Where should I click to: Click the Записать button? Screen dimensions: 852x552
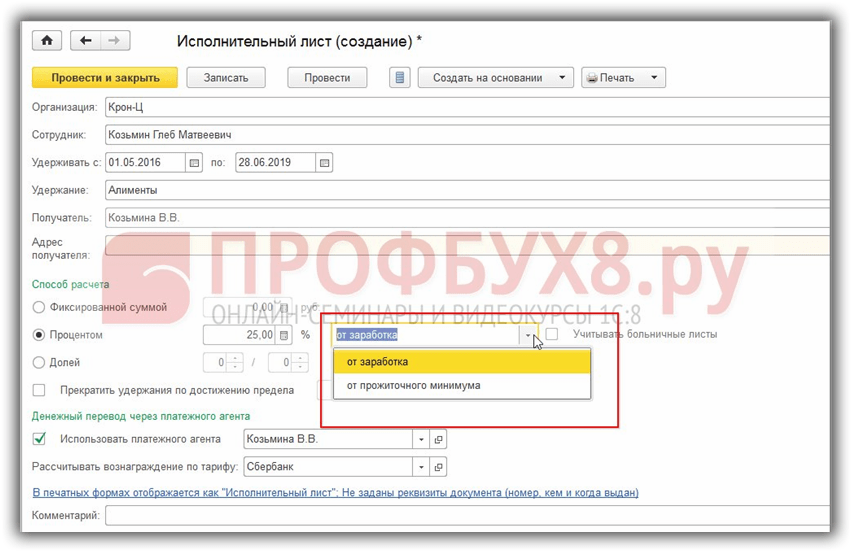point(233,77)
